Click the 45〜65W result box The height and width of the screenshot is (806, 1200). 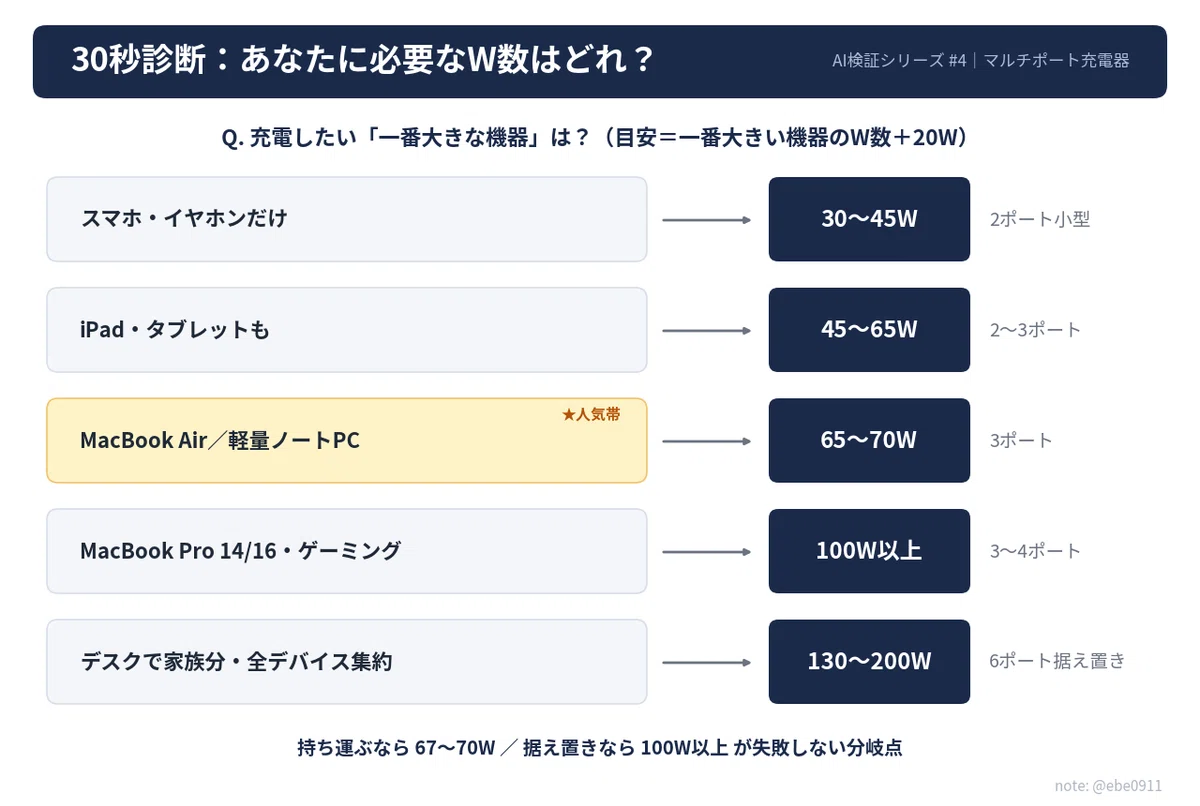[x=869, y=330]
